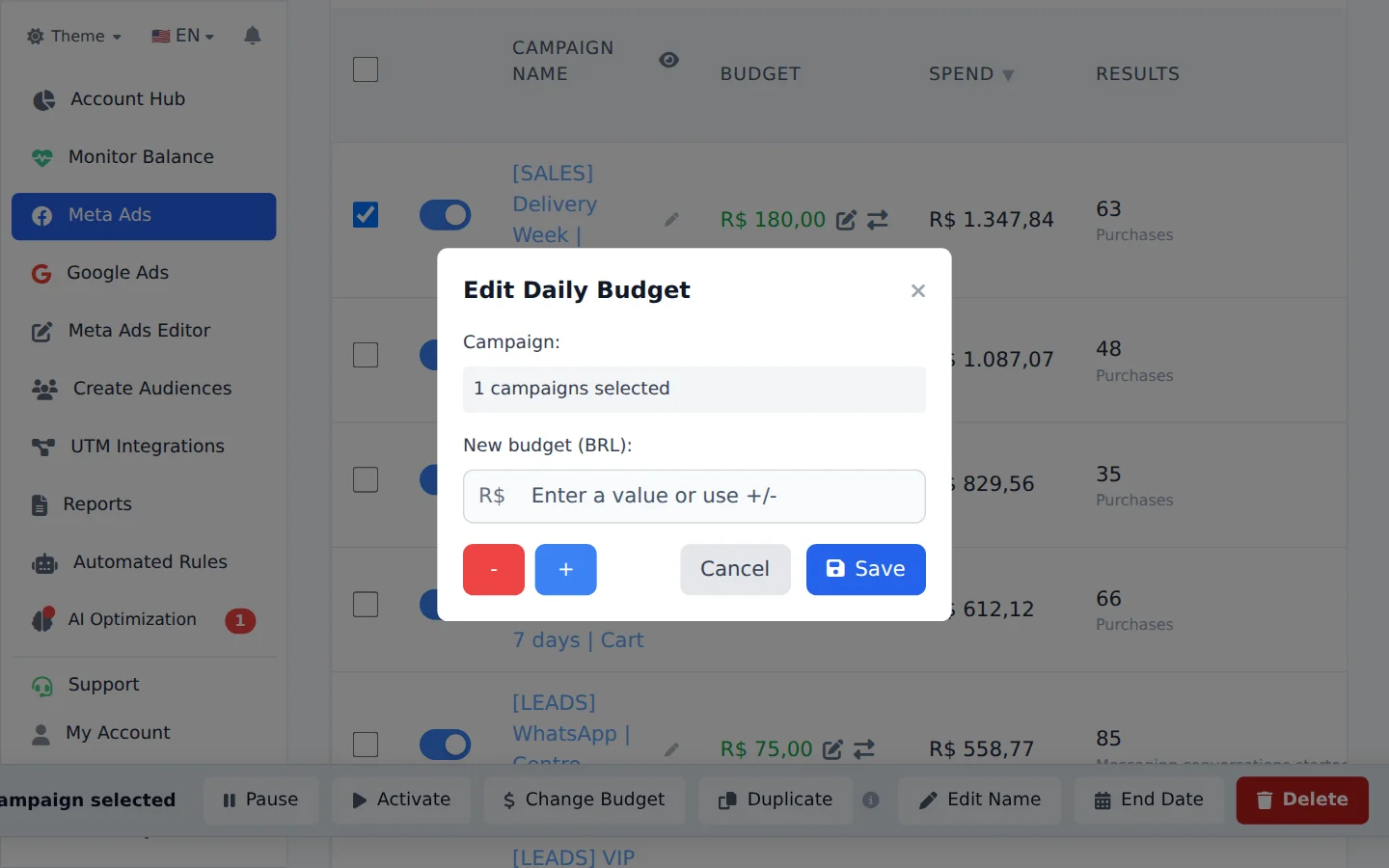Screen dimensions: 1389x868
Task: Open the [SALES] Delivery Week campaign link
Action: pyautogui.click(x=555, y=204)
